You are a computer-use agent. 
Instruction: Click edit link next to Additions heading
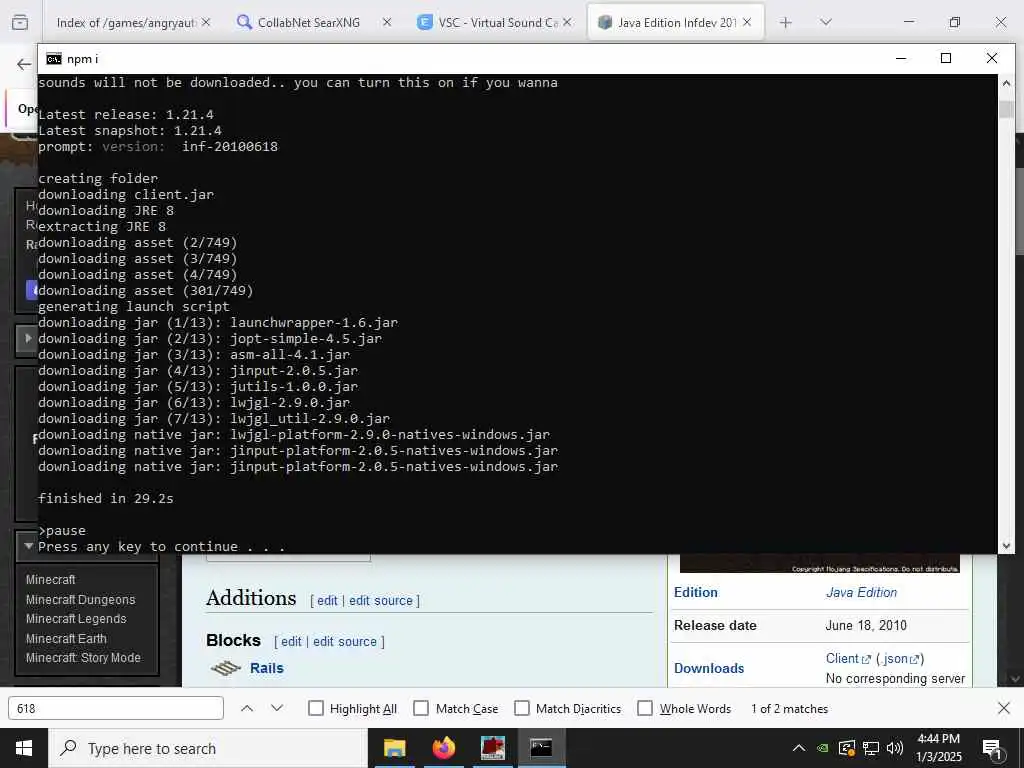click(x=327, y=600)
